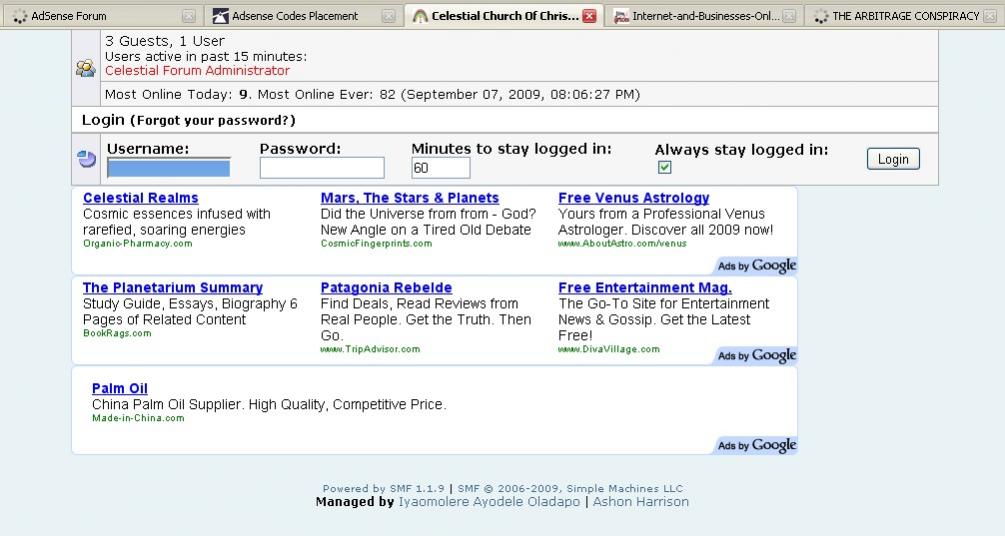Screen dimensions: 1005x536
Task: Click the 3 Guests, 1 User text
Action: (x=165, y=41)
